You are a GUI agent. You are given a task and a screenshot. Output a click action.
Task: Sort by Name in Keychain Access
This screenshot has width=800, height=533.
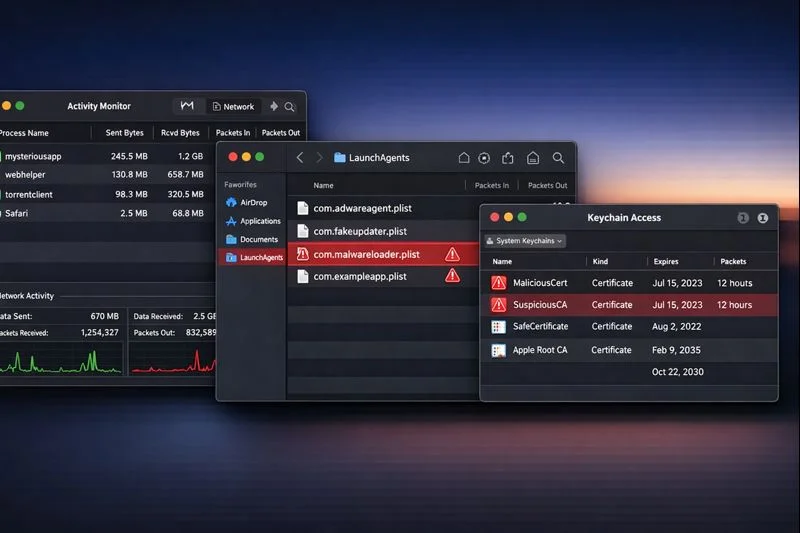click(502, 261)
